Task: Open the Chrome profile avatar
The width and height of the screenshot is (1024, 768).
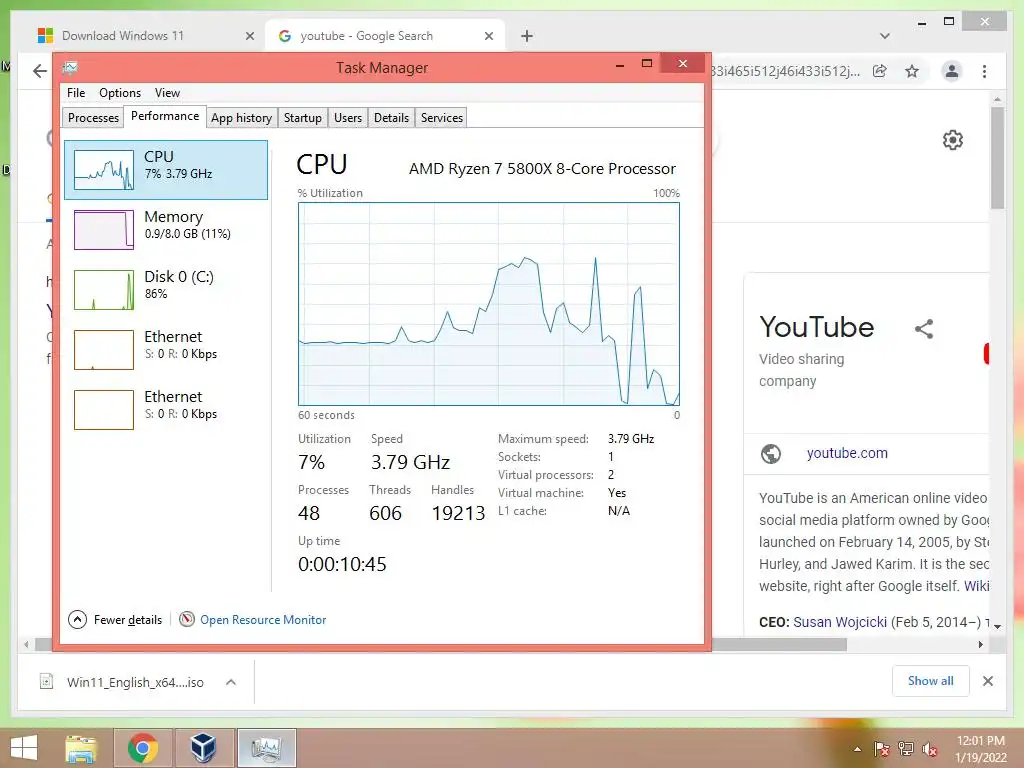Action: [952, 71]
